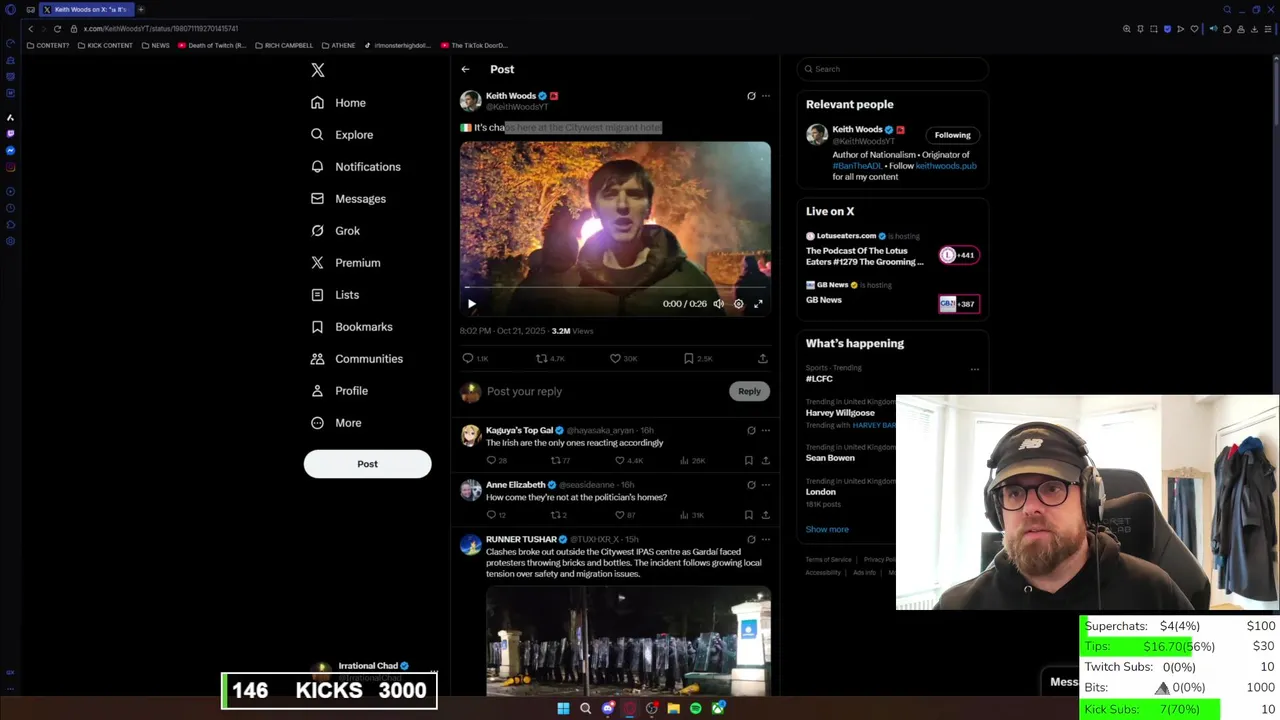Open a new browser tab
Screen dimensions: 1280x720
click(141, 9)
